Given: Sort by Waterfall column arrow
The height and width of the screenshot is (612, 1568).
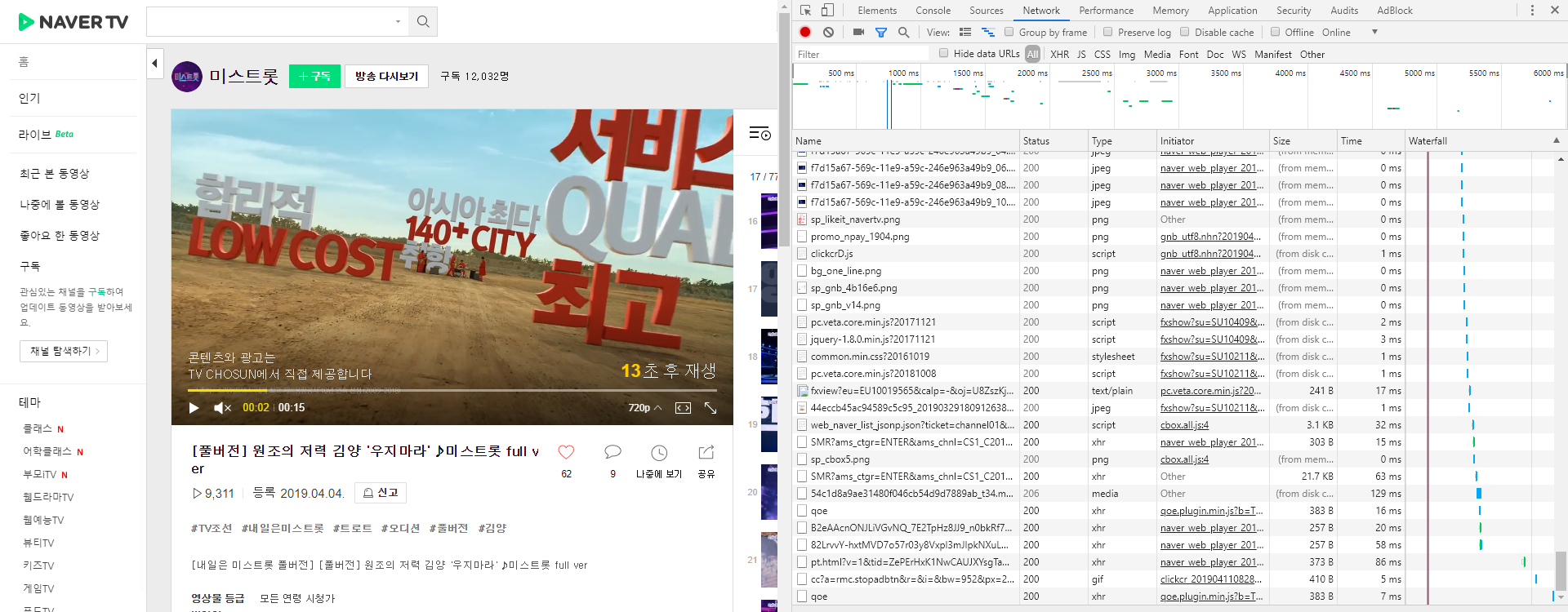Looking at the screenshot, I should (1557, 140).
